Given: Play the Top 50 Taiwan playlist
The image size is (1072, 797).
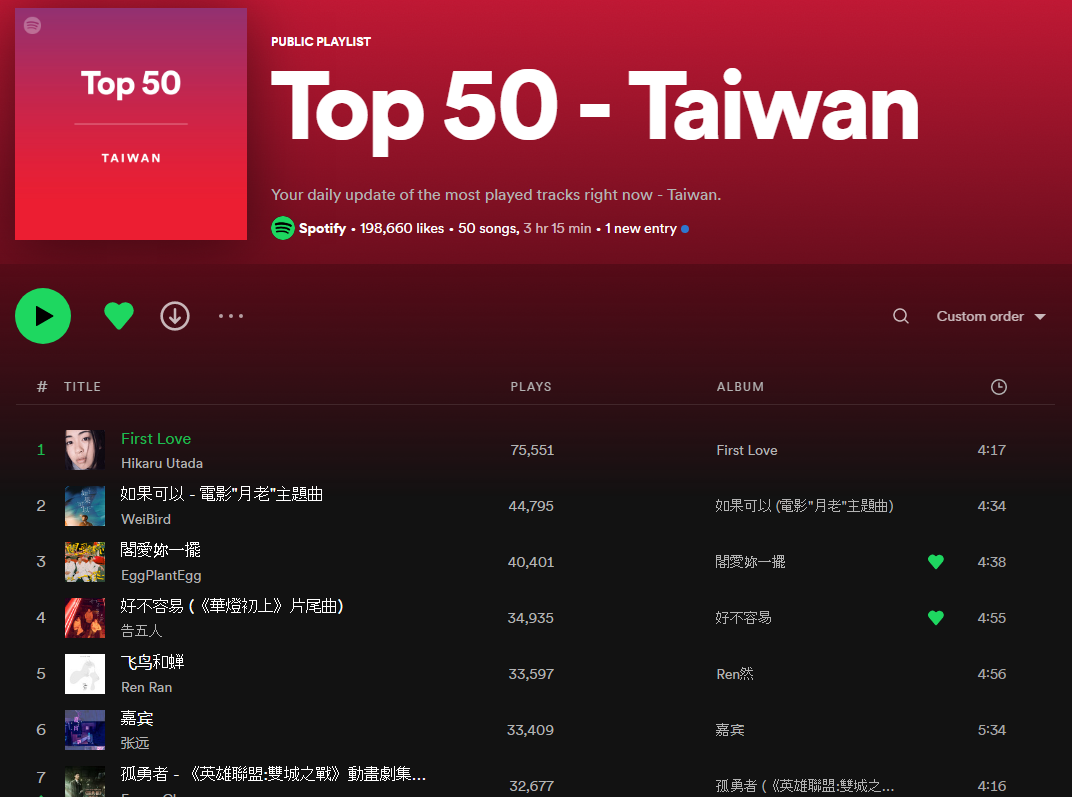Looking at the screenshot, I should point(43,316).
